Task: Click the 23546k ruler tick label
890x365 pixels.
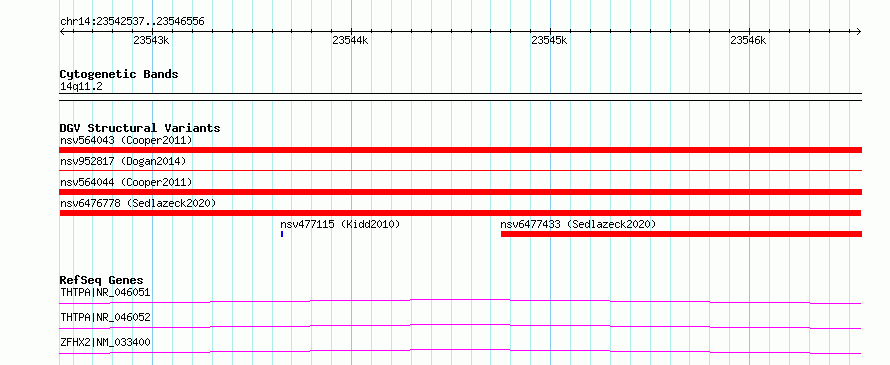Action: point(749,40)
